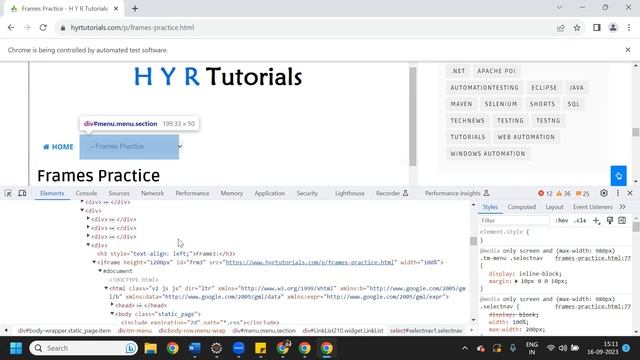The width and height of the screenshot is (640, 360).
Task: Click the WINDOWS AUTOMATION label tag
Action: (x=488, y=154)
